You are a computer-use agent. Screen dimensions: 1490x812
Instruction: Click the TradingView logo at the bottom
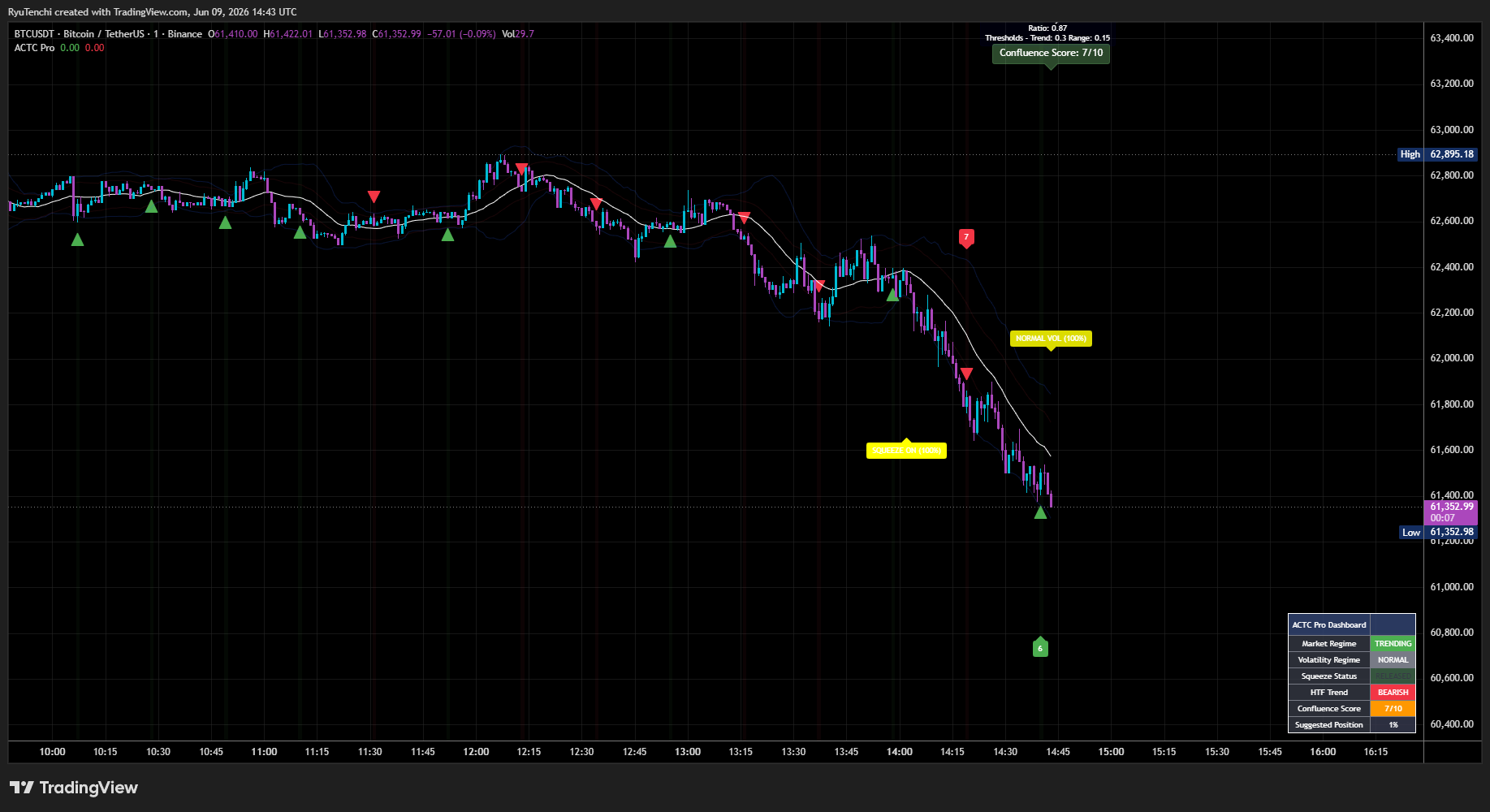[x=74, y=788]
